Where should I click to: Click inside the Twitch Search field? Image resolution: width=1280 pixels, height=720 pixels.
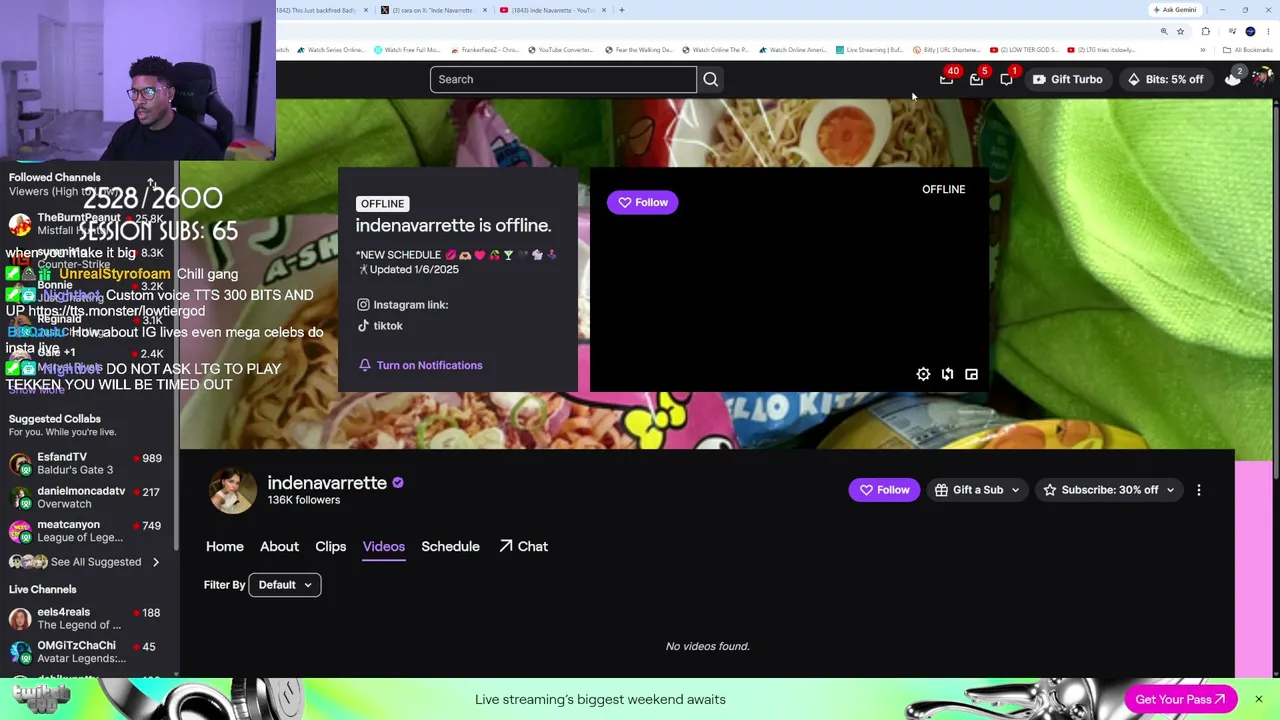pos(563,79)
